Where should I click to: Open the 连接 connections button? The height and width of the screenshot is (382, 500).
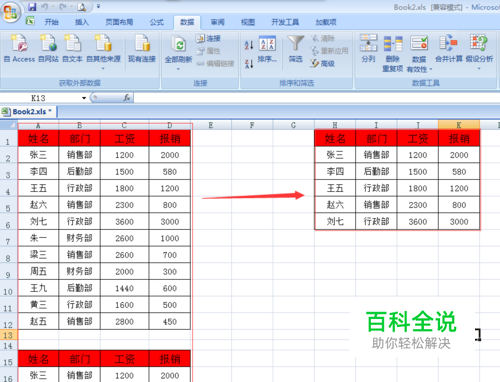208,39
